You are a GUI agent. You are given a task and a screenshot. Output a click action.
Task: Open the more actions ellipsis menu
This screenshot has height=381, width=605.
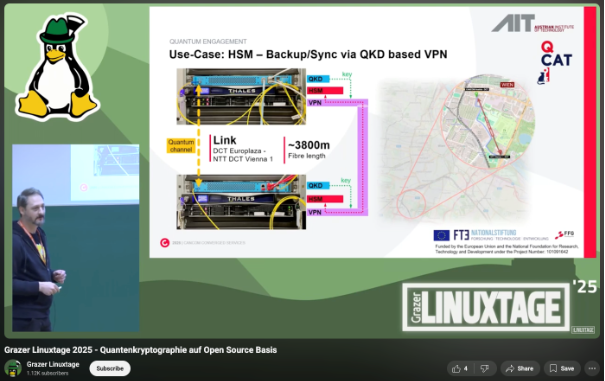[x=592, y=369]
